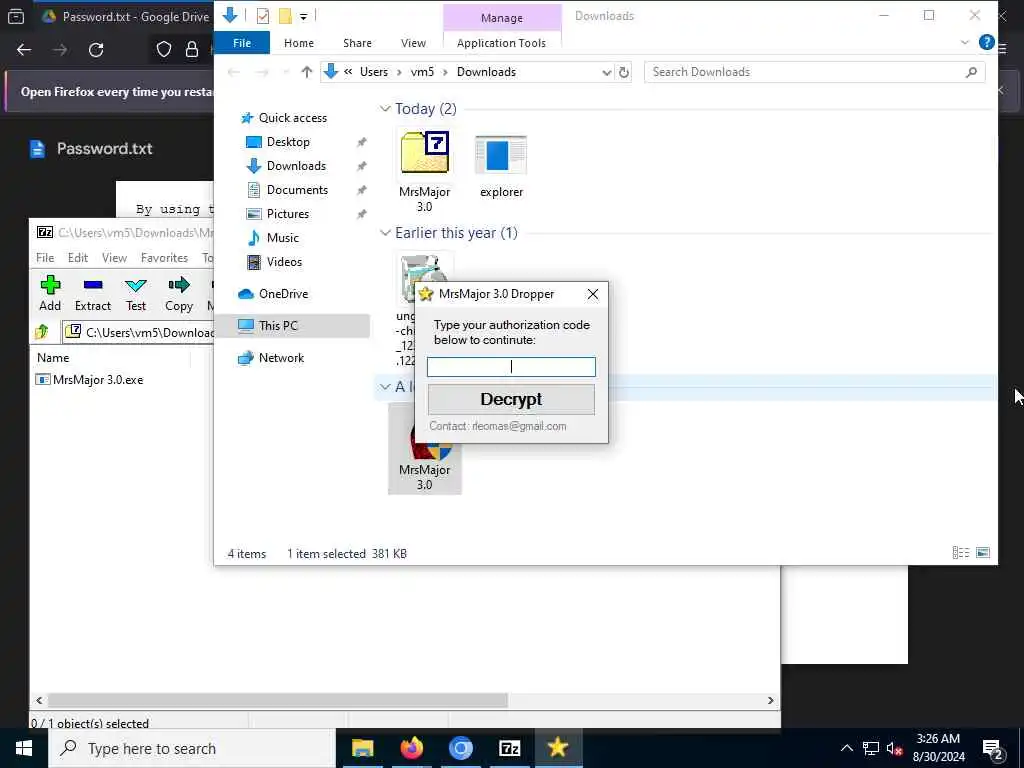The width and height of the screenshot is (1024, 768).
Task: Show hidden system tray icons
Action: [846, 748]
